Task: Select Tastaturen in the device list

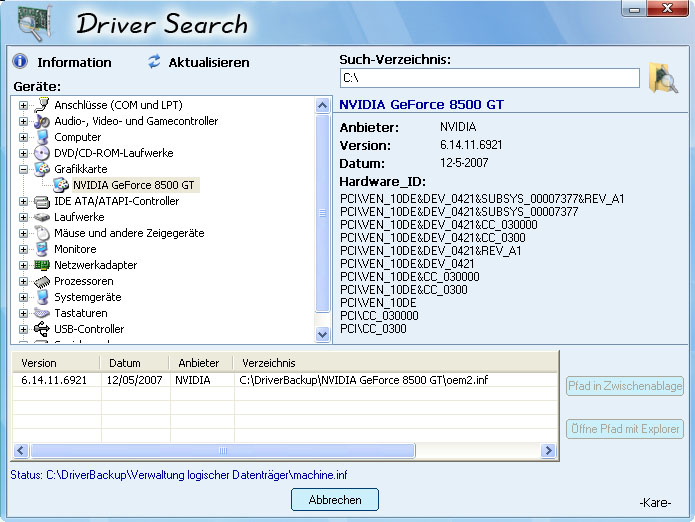Action: point(80,313)
